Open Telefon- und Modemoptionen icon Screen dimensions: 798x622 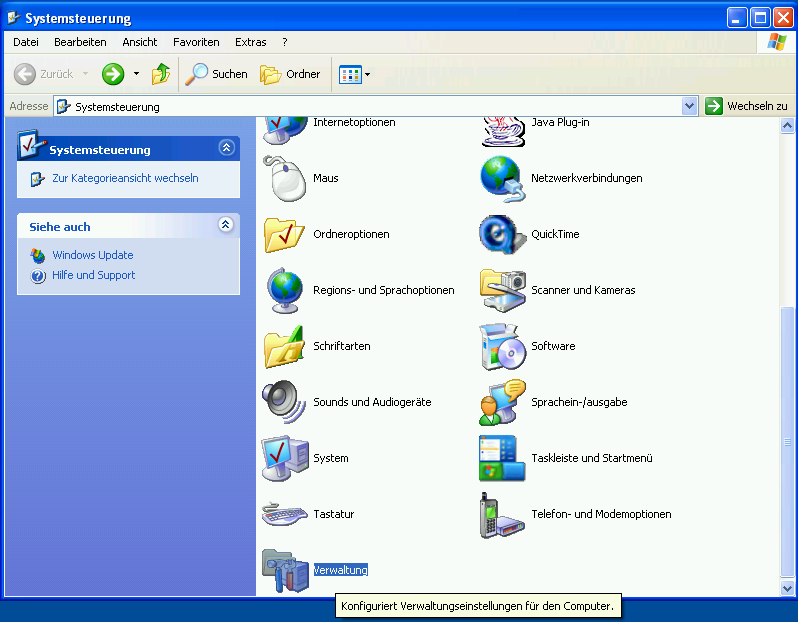[x=502, y=515]
